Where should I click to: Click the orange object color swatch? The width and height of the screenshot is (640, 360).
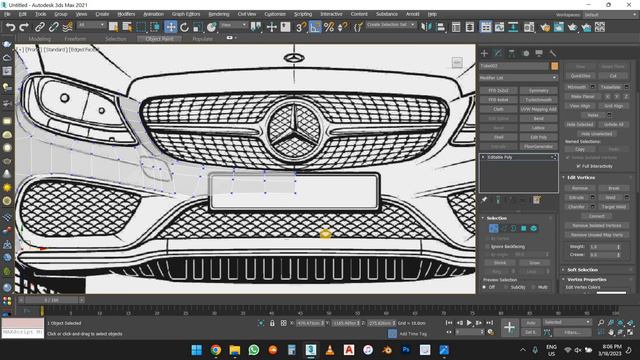click(x=554, y=66)
